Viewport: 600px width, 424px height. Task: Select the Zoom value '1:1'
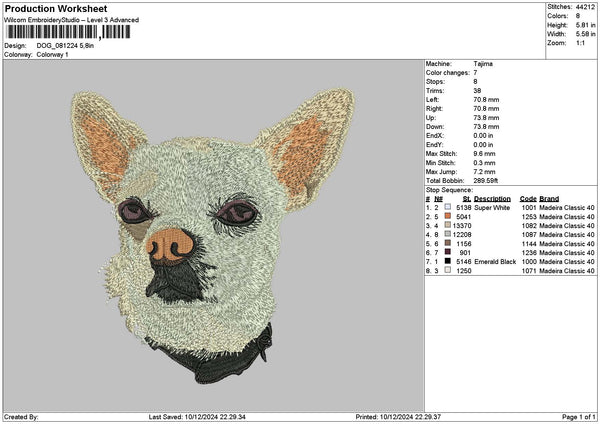click(580, 43)
